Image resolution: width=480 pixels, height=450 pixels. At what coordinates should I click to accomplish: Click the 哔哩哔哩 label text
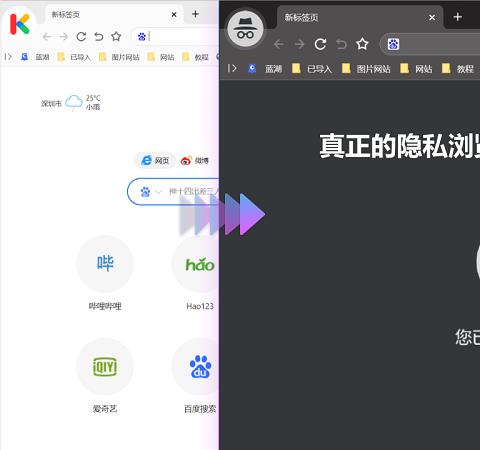[105, 306]
